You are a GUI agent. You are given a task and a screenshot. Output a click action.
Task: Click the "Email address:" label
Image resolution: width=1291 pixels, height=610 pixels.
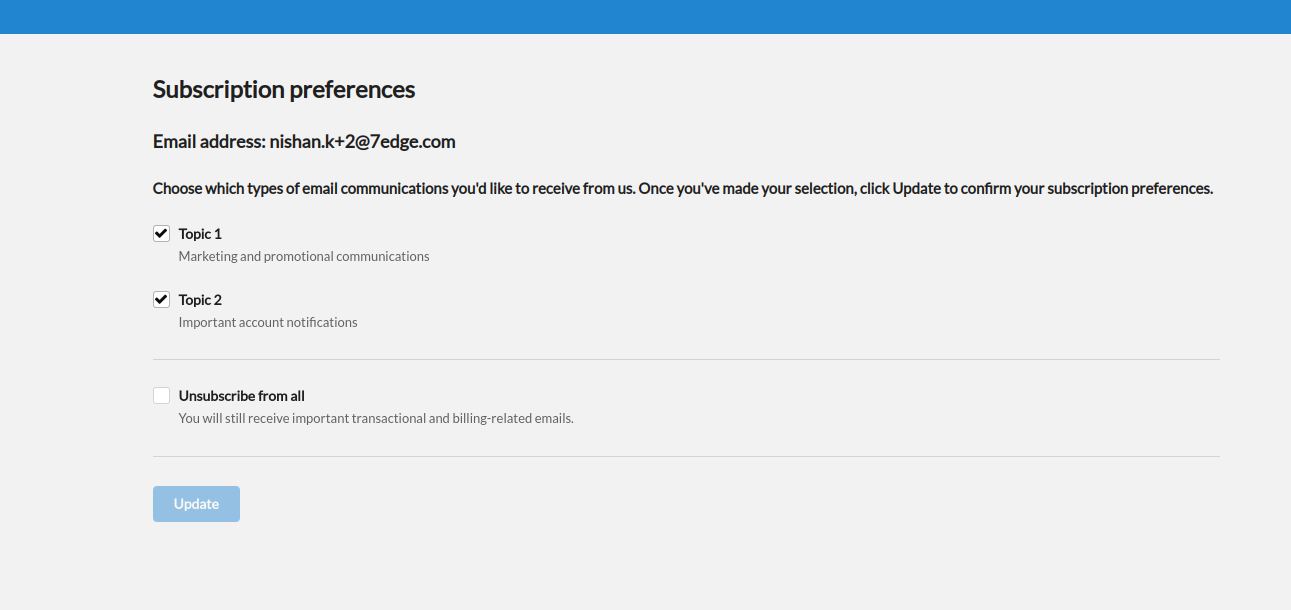coord(209,142)
